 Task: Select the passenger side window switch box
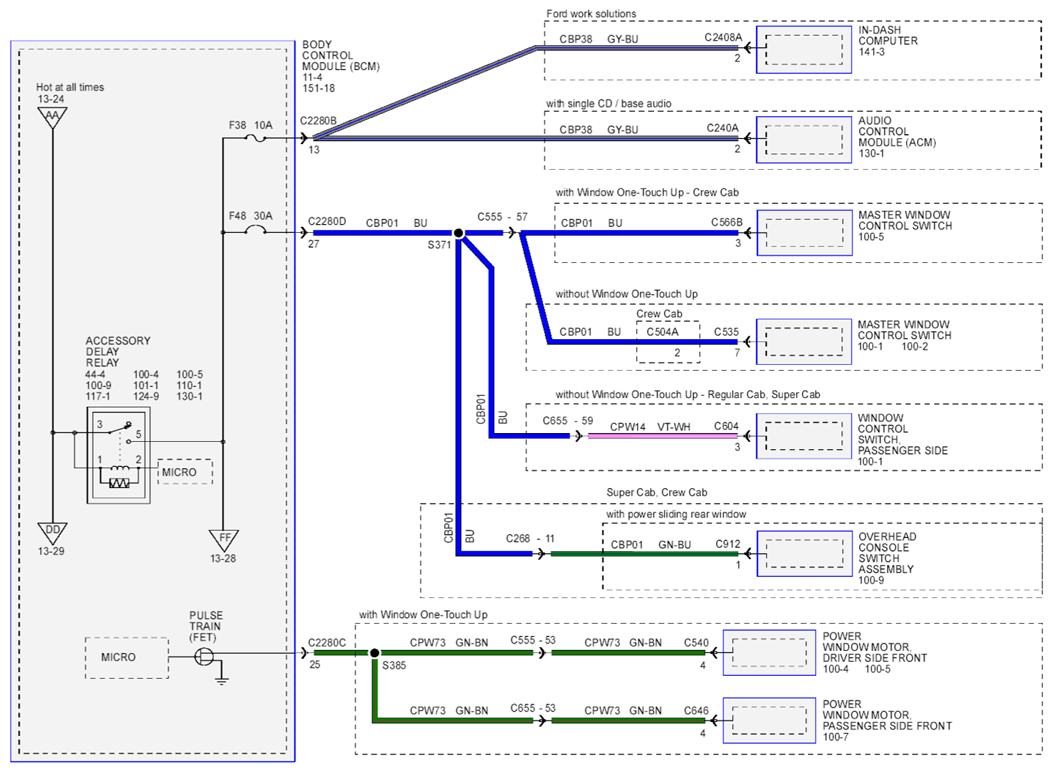804,436
